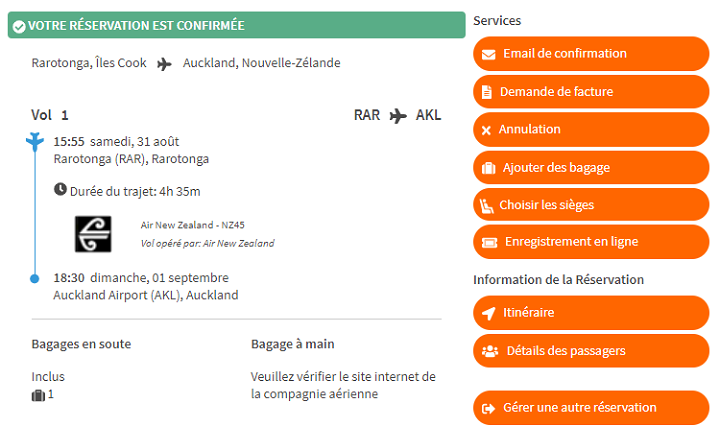Click the document icon for Demande de facture
This screenshot has height=440, width=720.
click(487, 92)
